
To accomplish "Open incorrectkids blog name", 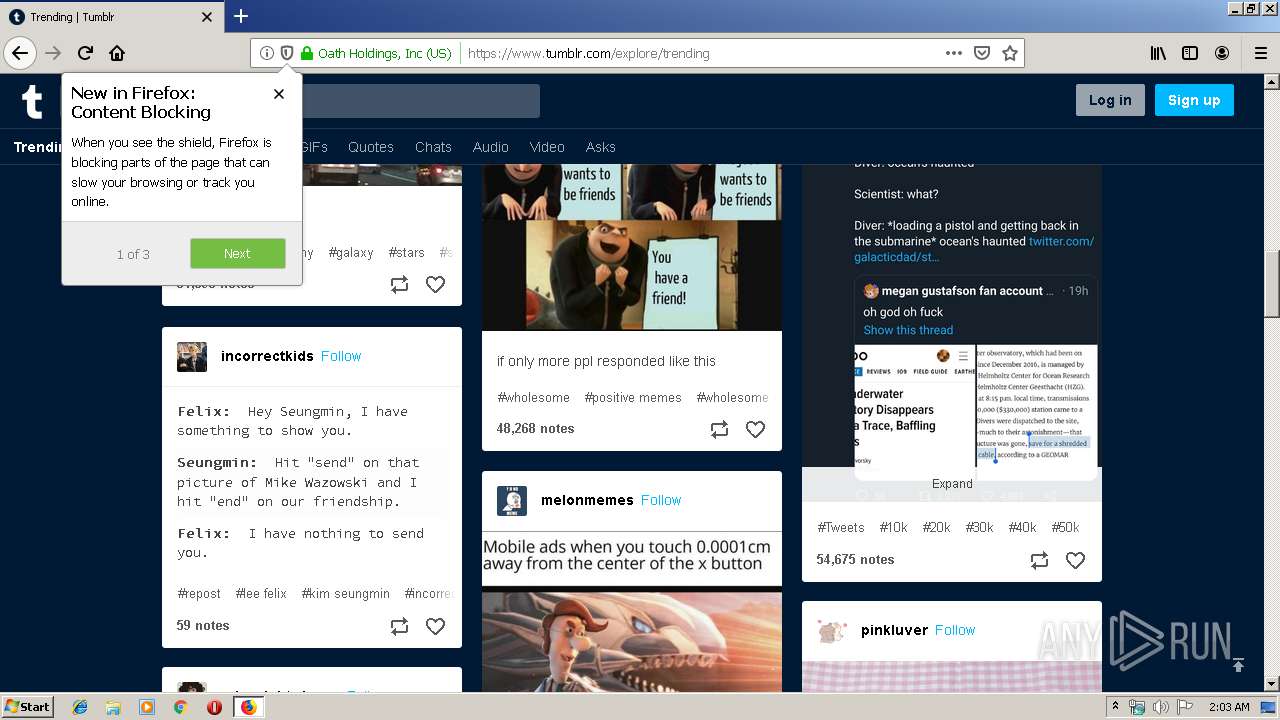I will (x=267, y=356).
